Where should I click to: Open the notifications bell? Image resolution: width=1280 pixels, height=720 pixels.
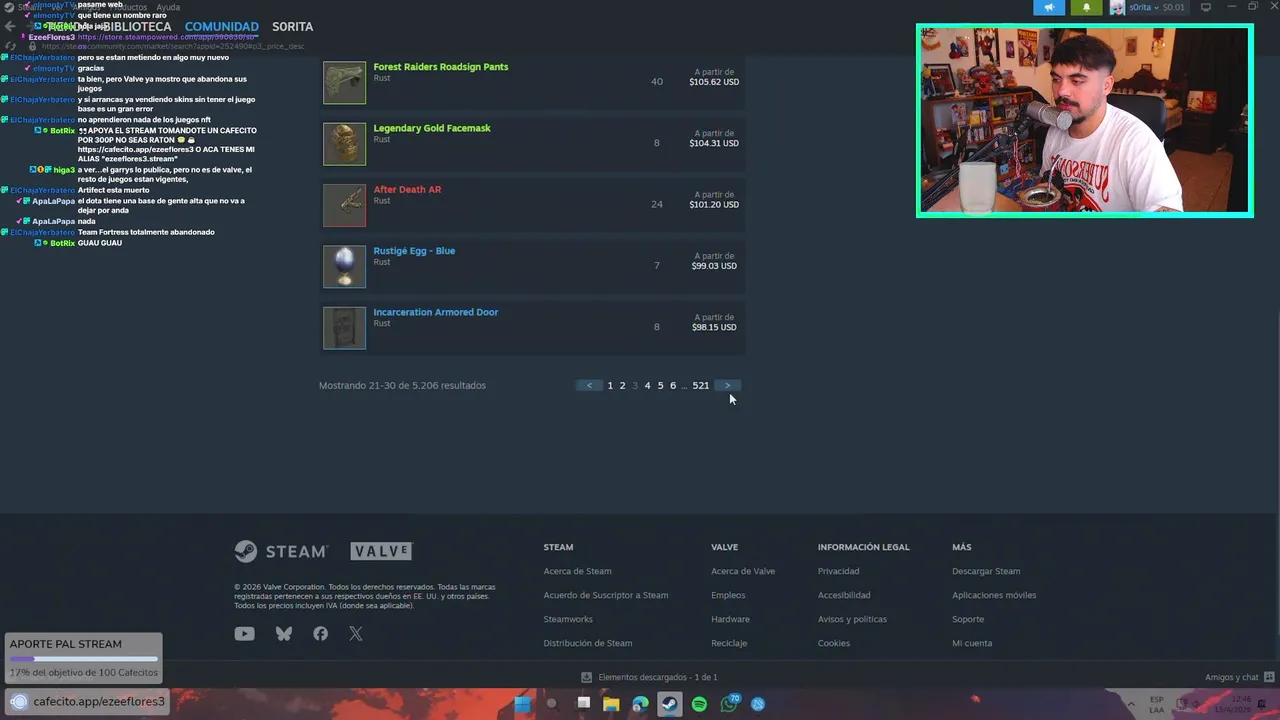pos(1086,7)
